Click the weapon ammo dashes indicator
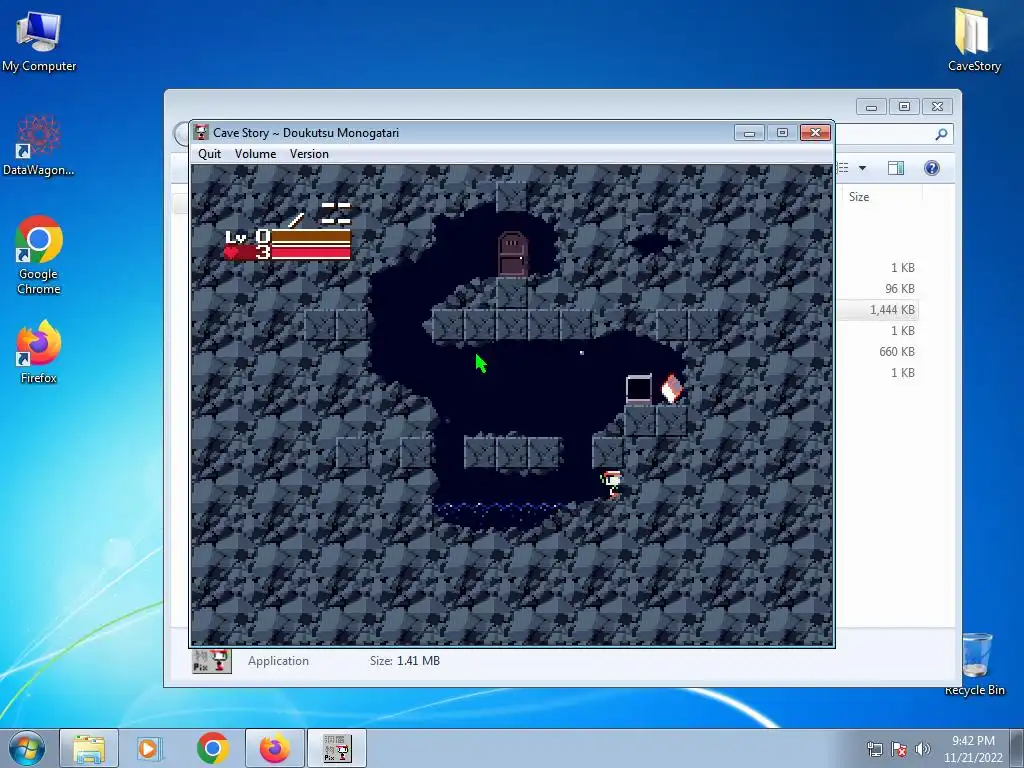 336,214
